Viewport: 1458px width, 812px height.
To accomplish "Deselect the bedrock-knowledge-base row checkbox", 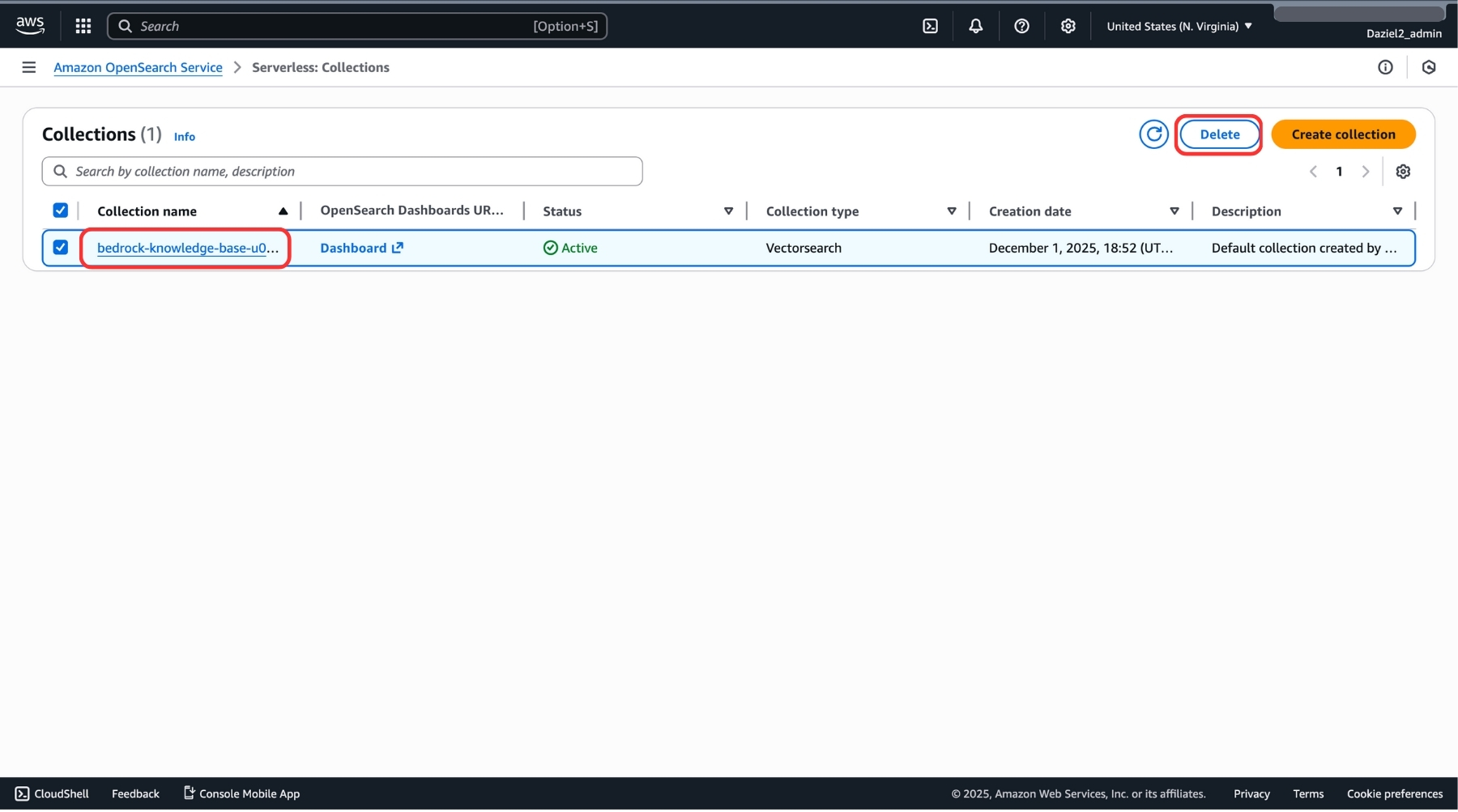I will tap(61, 248).
